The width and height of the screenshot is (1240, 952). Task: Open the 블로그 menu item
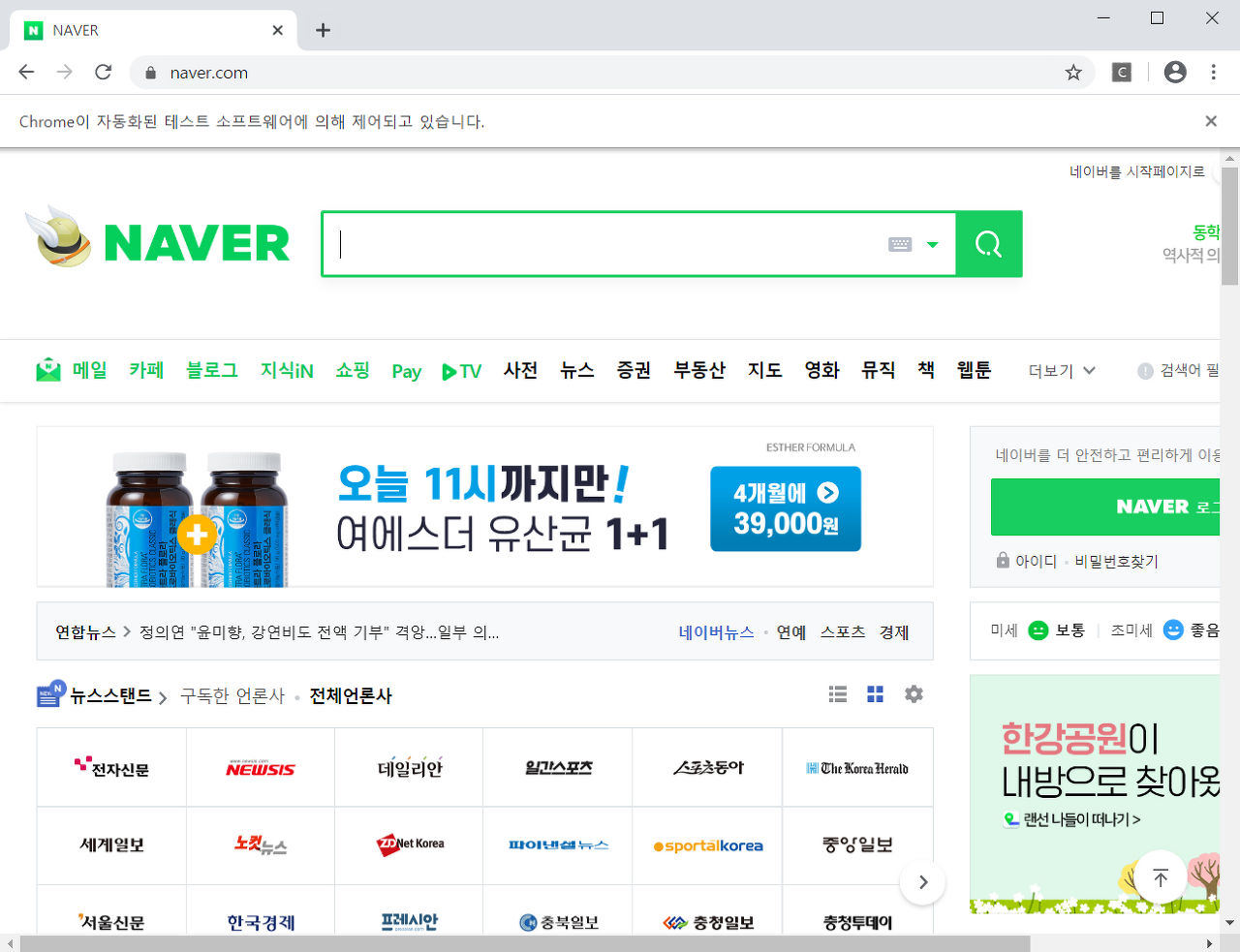click(212, 370)
